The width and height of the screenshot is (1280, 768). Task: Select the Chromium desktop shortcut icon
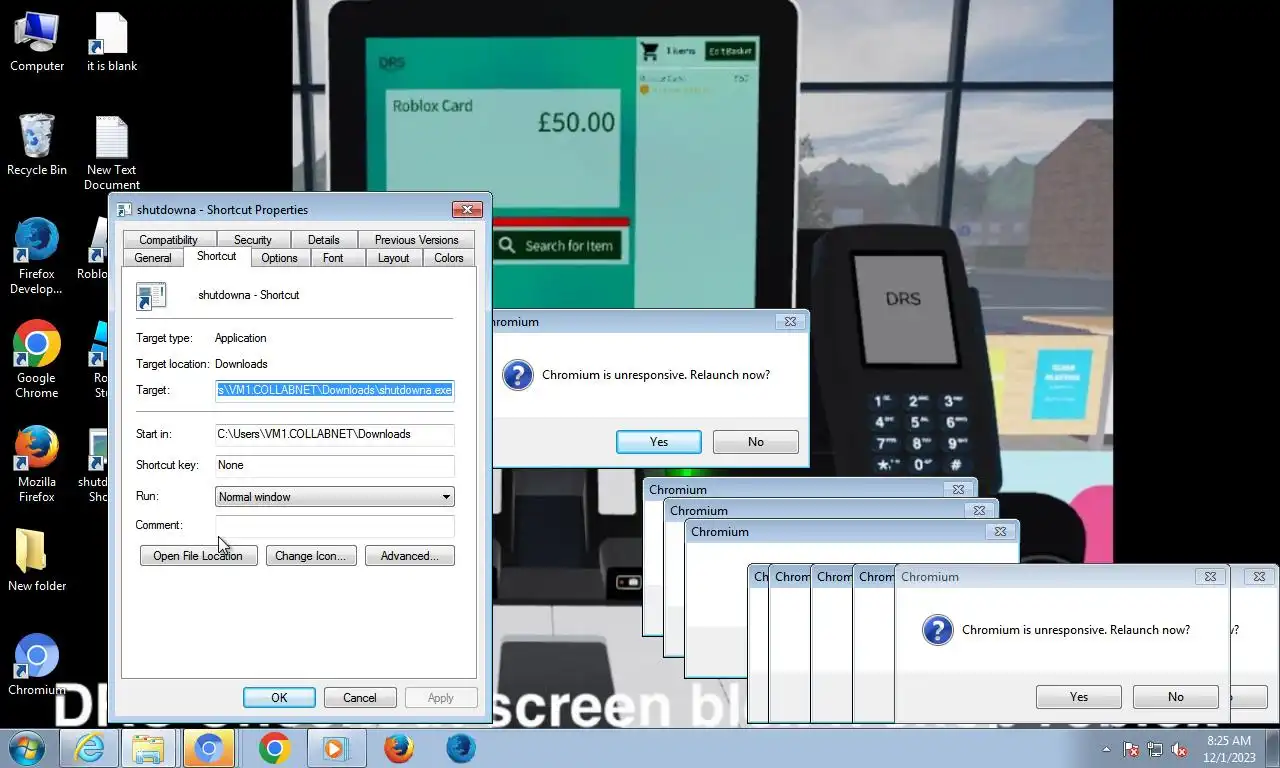coord(37,665)
